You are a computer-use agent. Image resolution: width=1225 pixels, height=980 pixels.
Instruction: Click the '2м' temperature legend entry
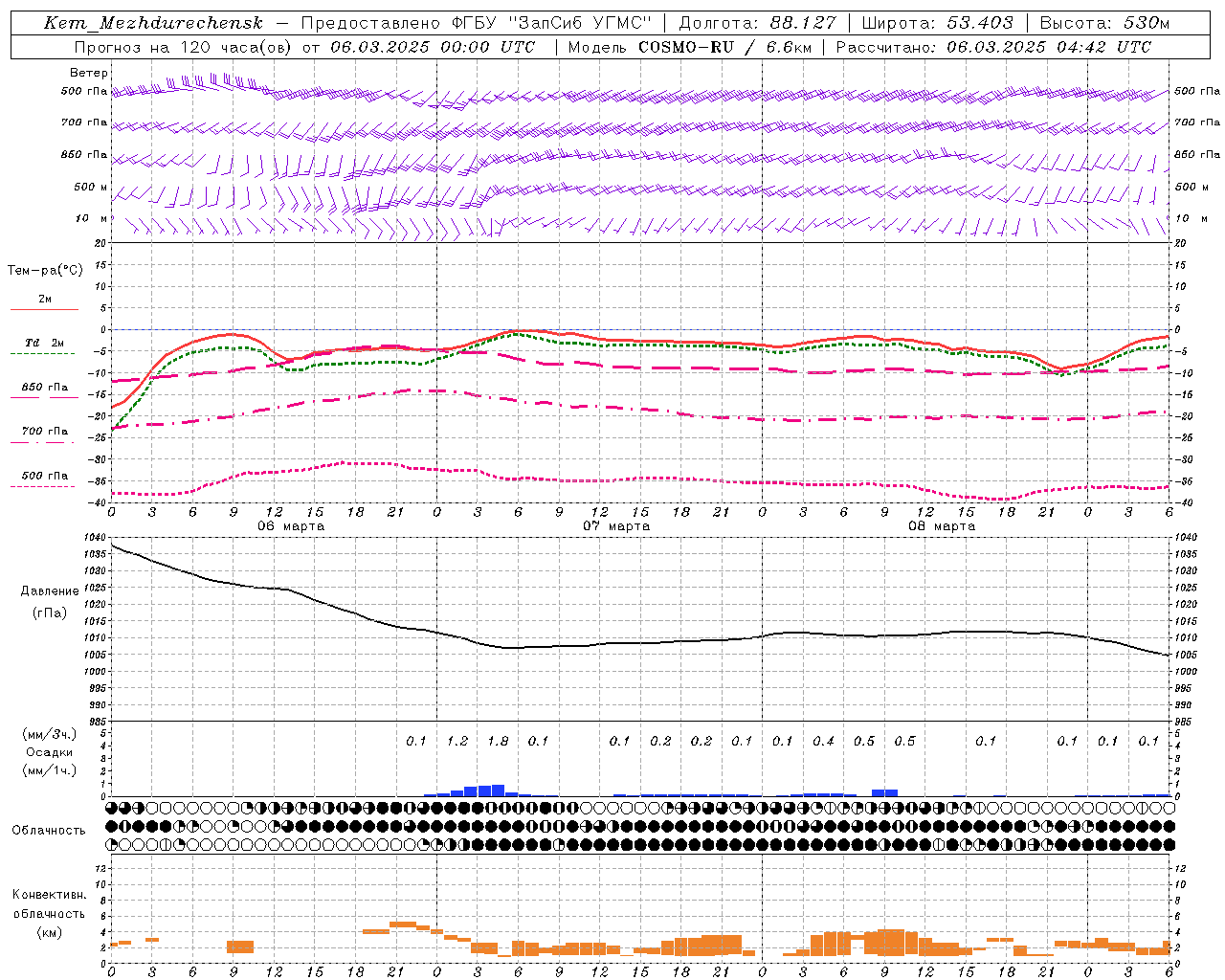point(45,299)
